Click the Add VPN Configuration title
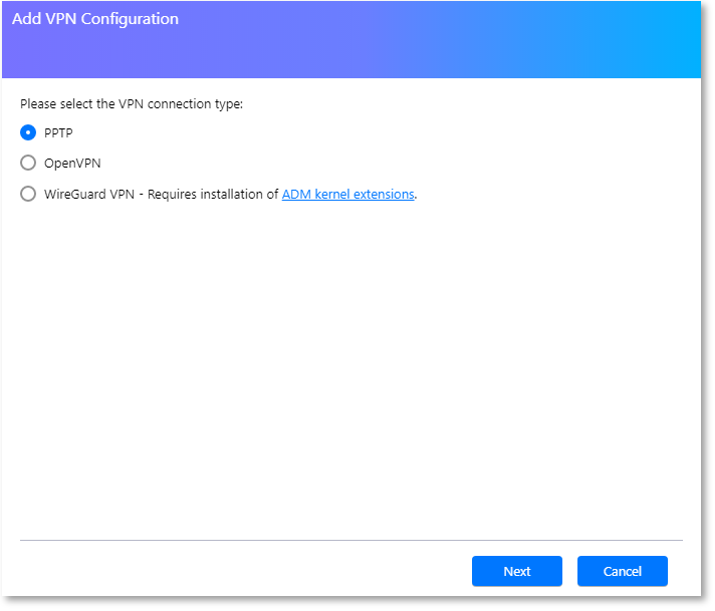This screenshot has height=611, width=715. (x=95, y=19)
